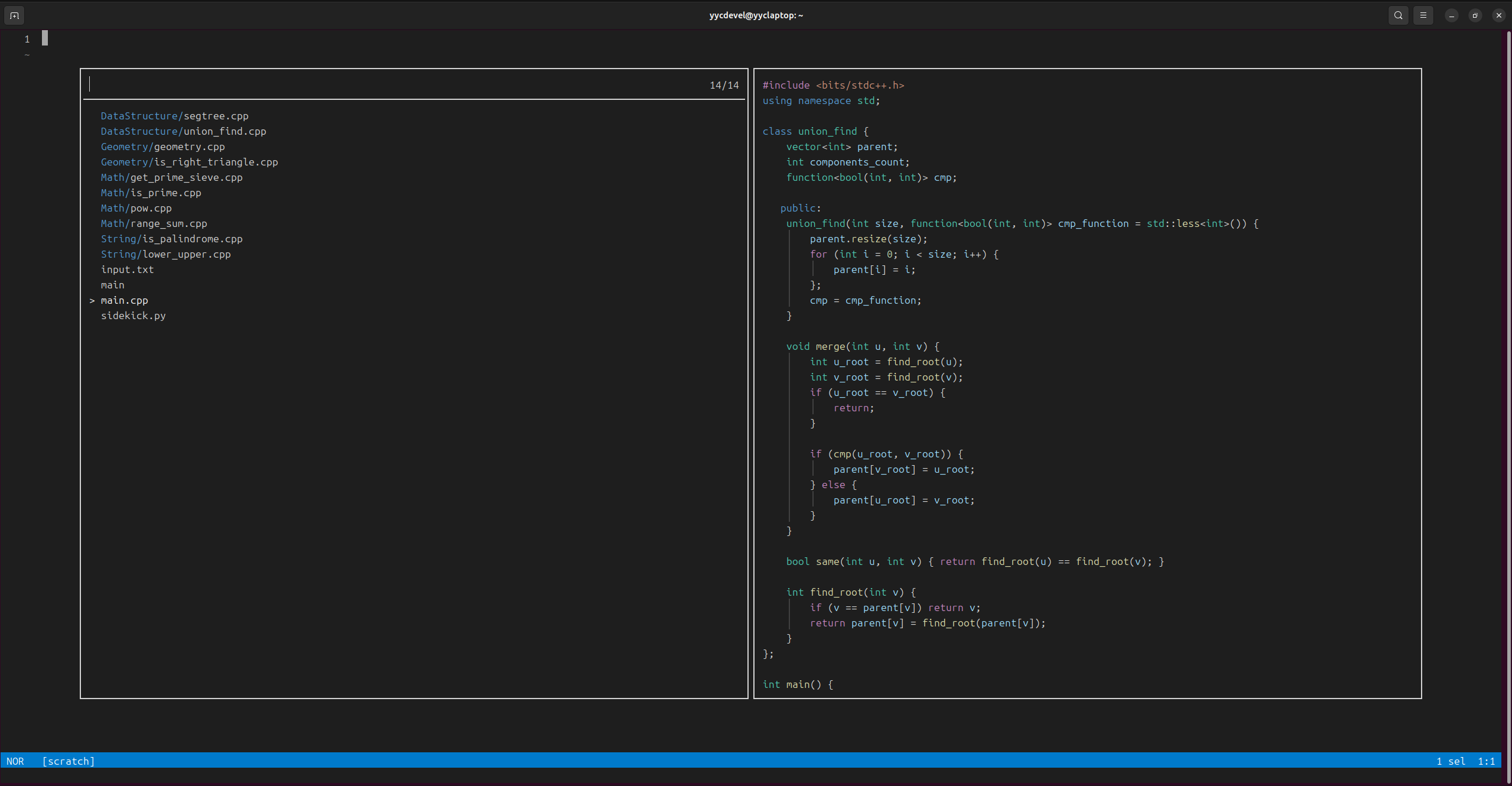Choose input.txt in file picker
This screenshot has width=1512, height=786.
[127, 269]
